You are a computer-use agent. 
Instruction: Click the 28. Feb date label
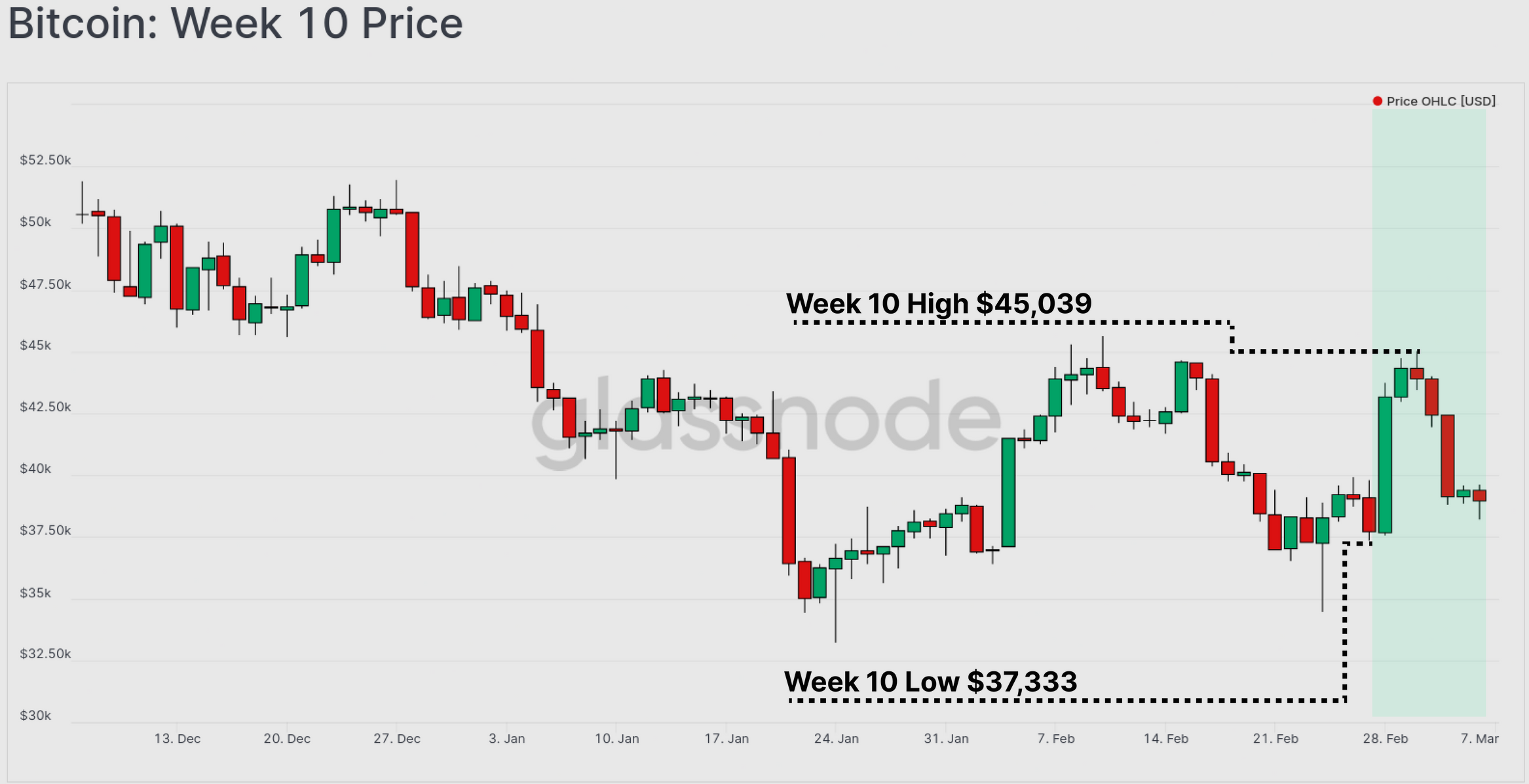point(1385,739)
